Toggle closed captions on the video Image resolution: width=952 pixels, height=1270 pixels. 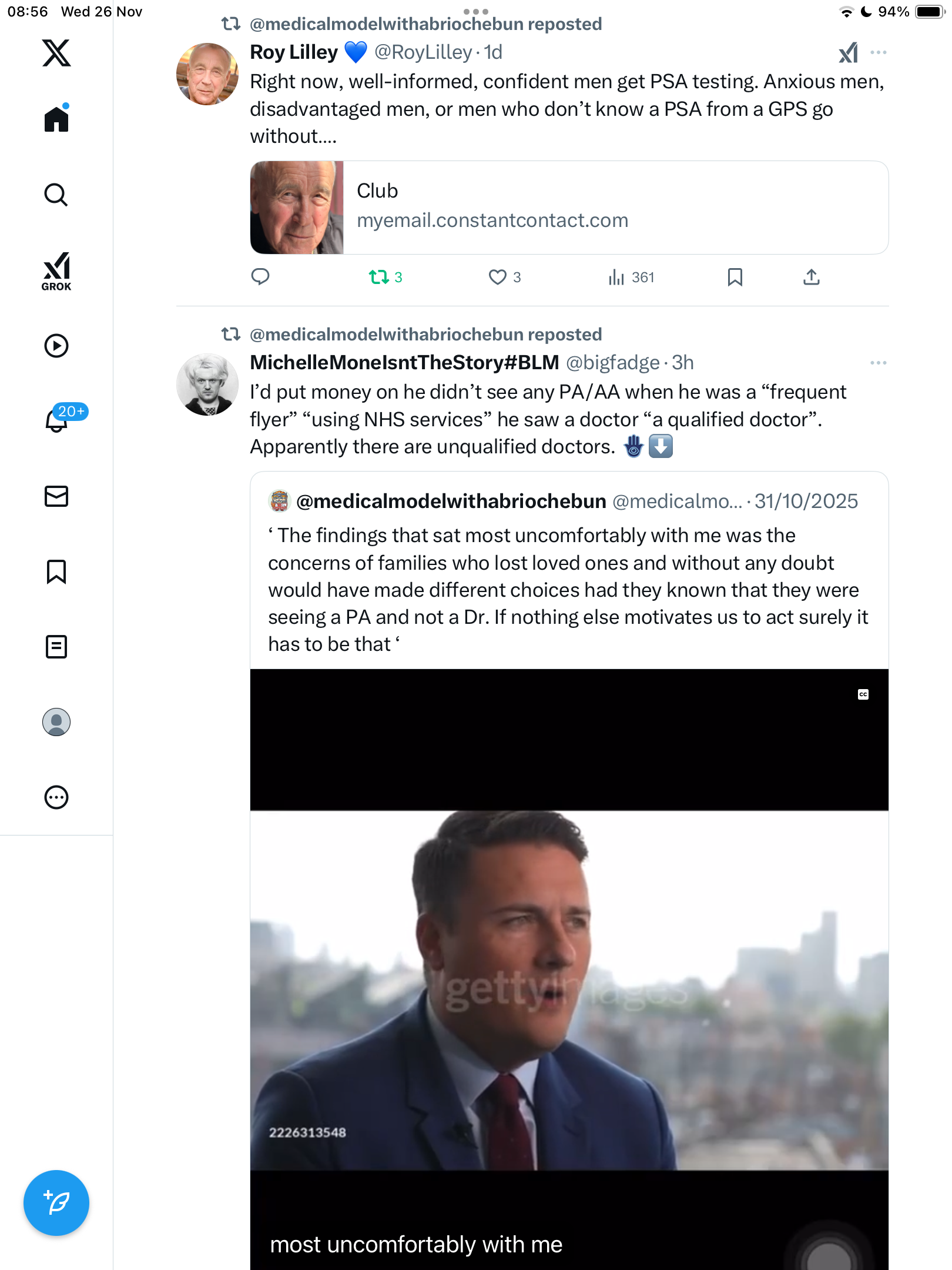[863, 694]
